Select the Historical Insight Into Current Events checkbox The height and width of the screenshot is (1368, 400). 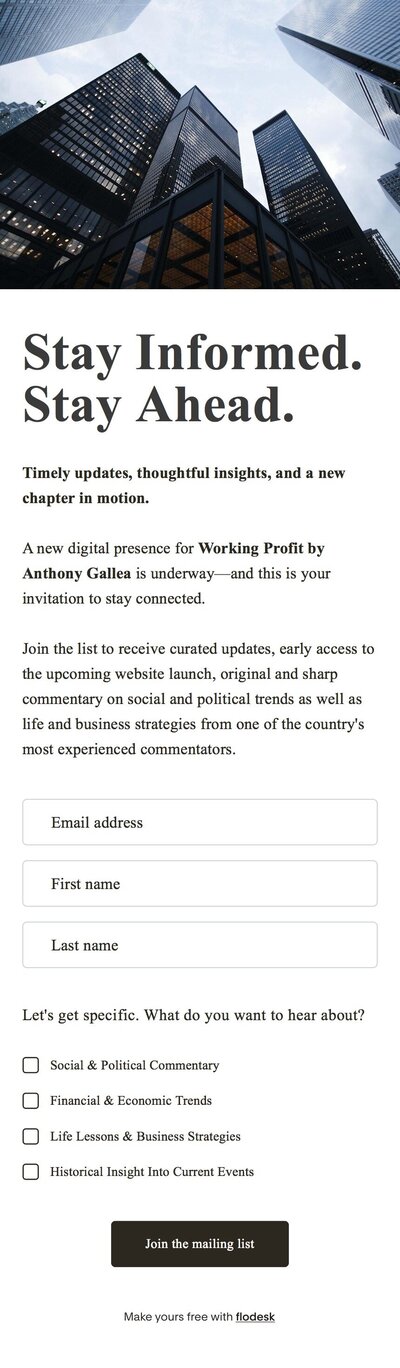[x=31, y=1171]
